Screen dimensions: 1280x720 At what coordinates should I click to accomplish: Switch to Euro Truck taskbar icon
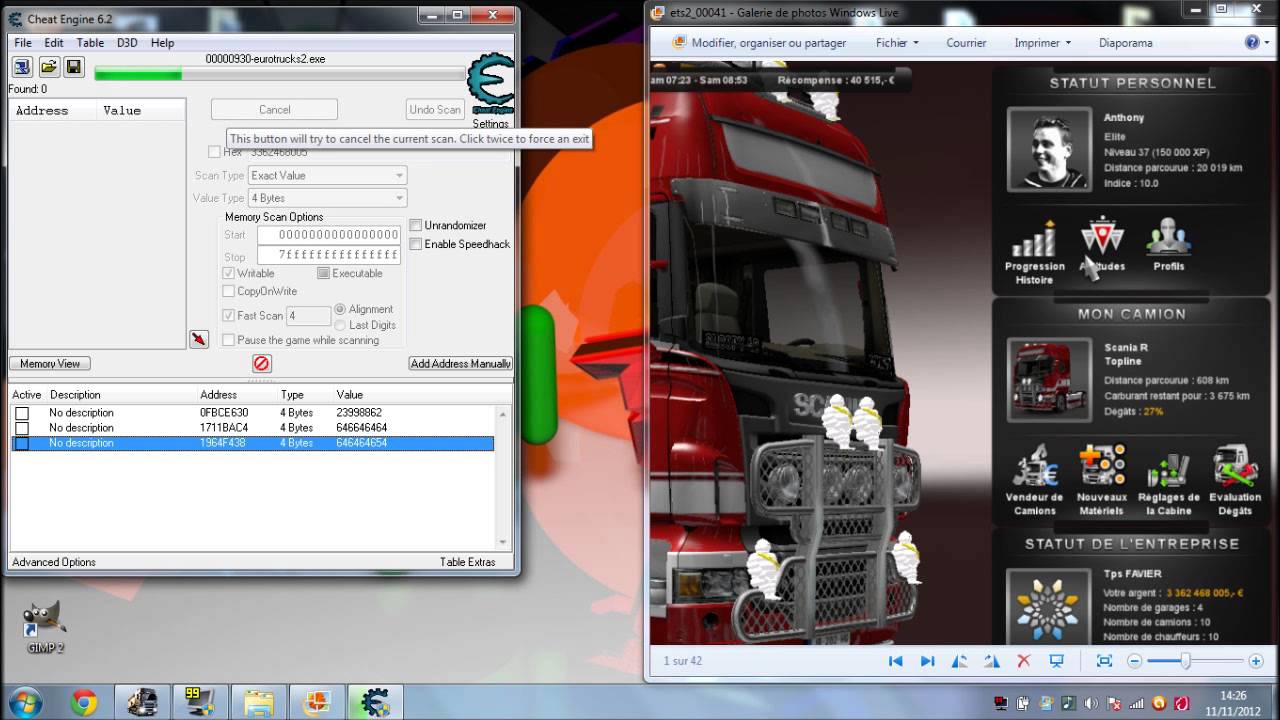[142, 703]
